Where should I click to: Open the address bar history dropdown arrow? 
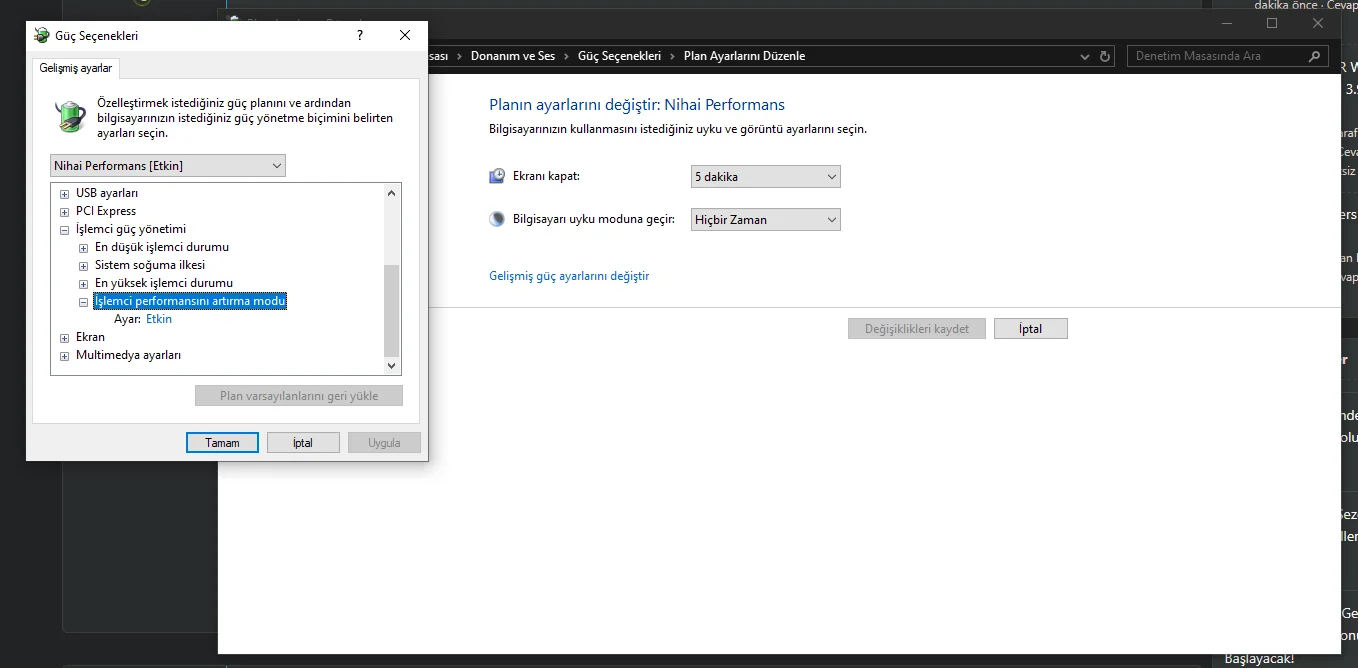pyautogui.click(x=1086, y=56)
